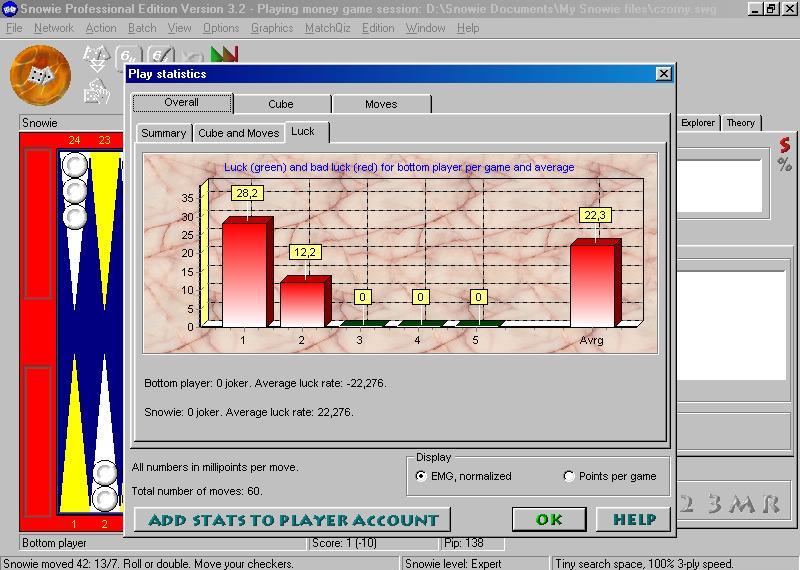
Task: Open the Graphics menu
Action: 271,28
